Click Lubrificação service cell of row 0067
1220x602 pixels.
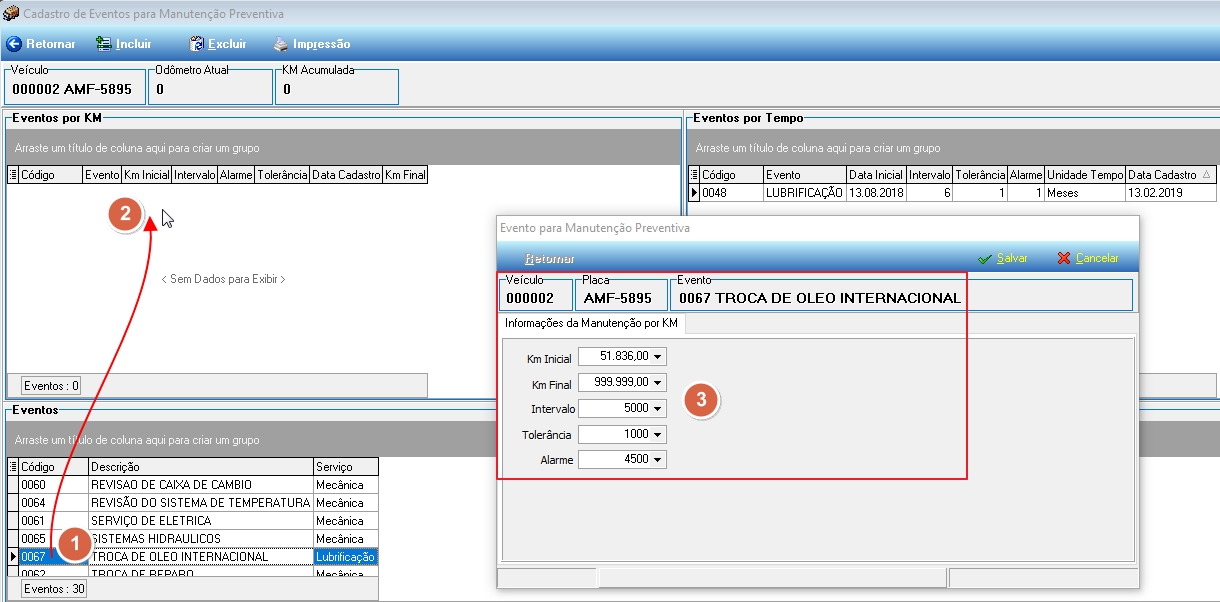[x=346, y=557]
